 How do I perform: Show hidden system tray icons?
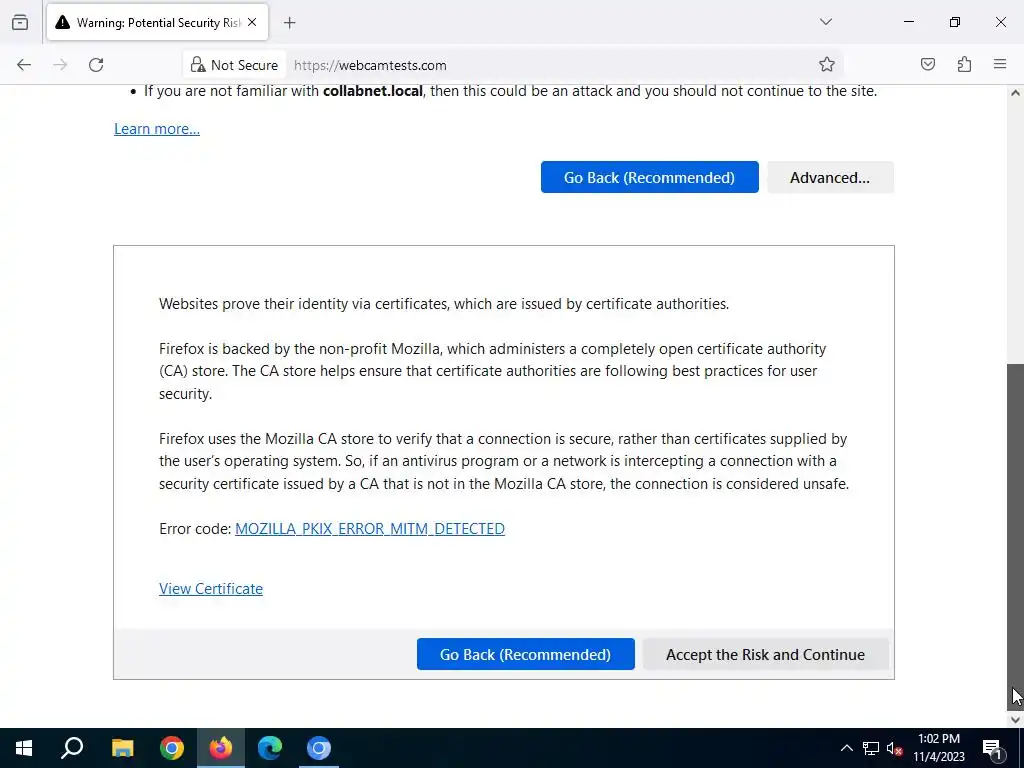[x=846, y=748]
